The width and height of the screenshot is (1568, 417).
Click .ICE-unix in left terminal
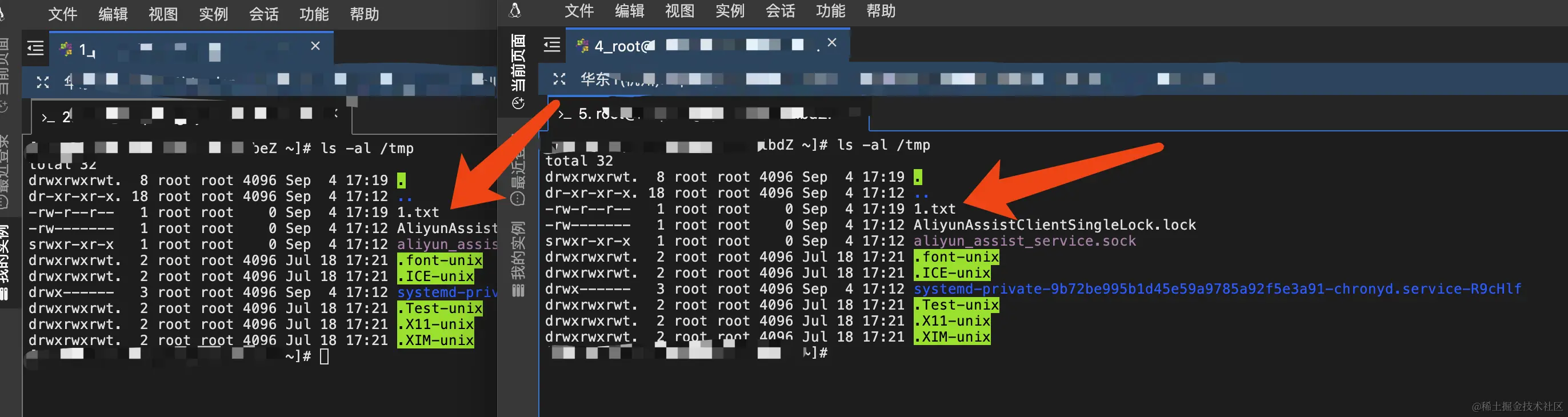(x=436, y=276)
